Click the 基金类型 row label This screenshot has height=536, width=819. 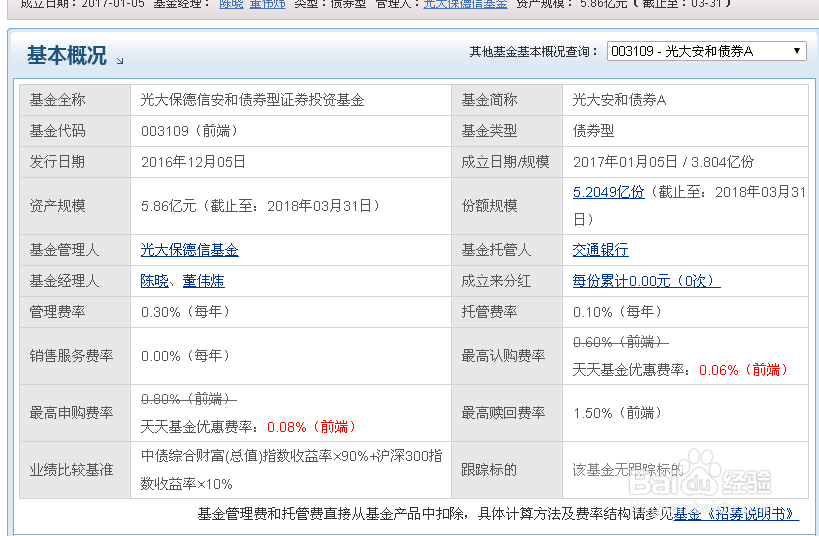click(x=489, y=131)
